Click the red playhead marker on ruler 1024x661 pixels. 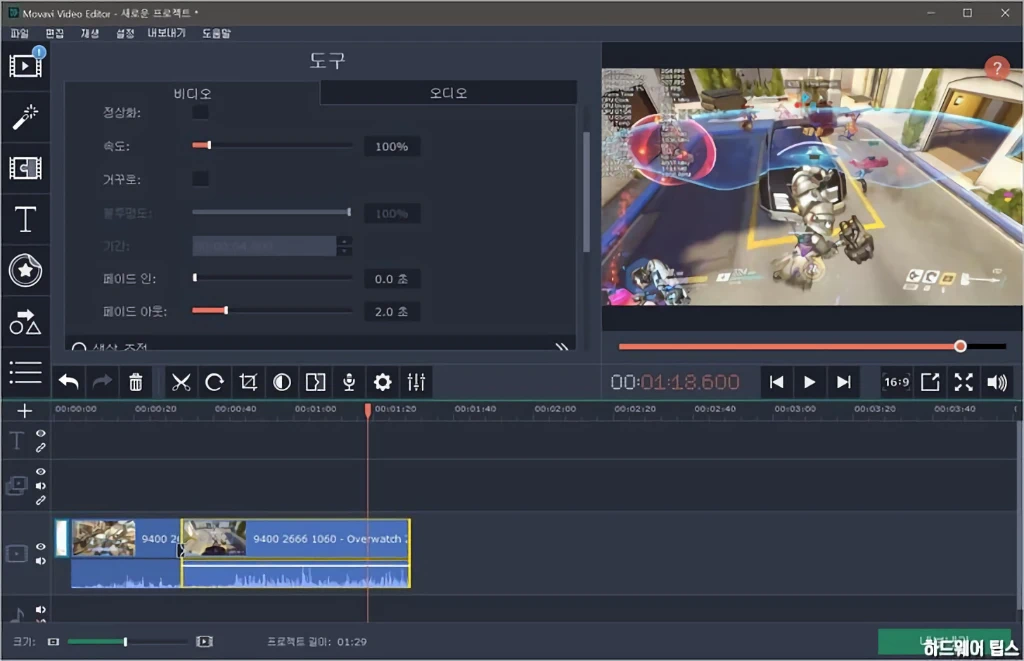click(x=368, y=410)
